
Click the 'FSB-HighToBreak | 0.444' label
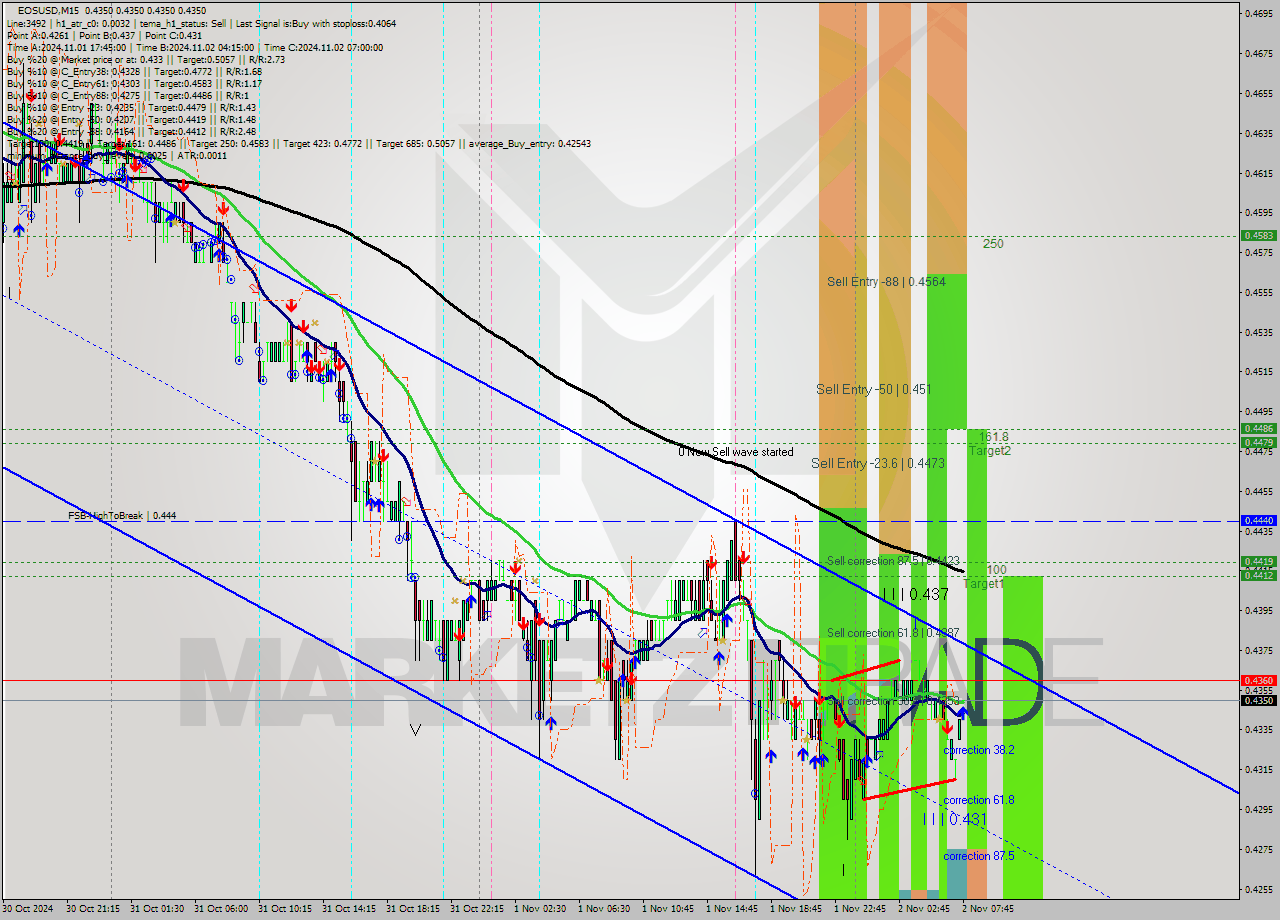click(x=122, y=516)
